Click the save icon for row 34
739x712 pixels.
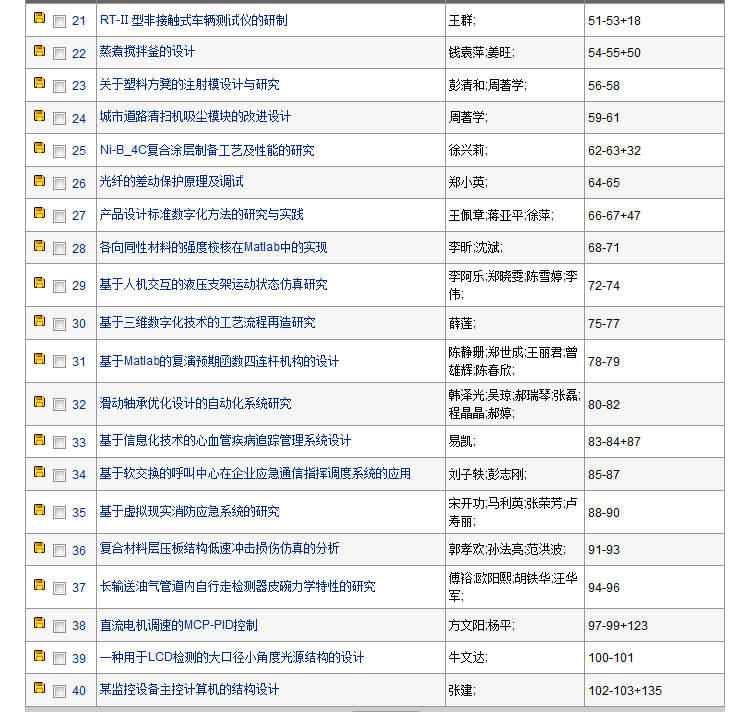tap(40, 472)
